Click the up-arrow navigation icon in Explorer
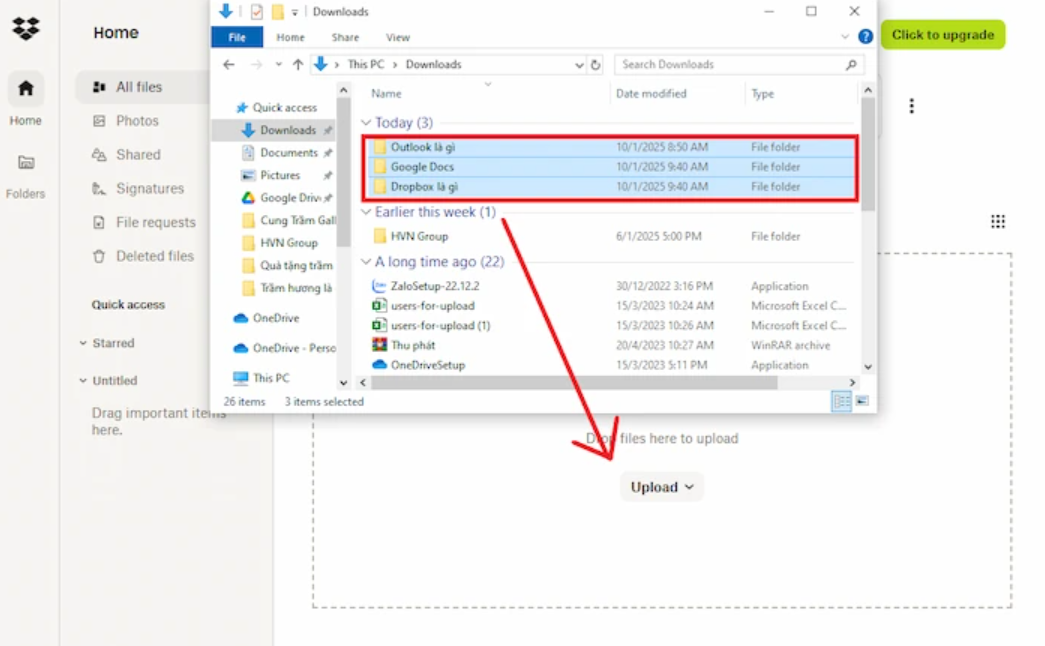 (298, 64)
